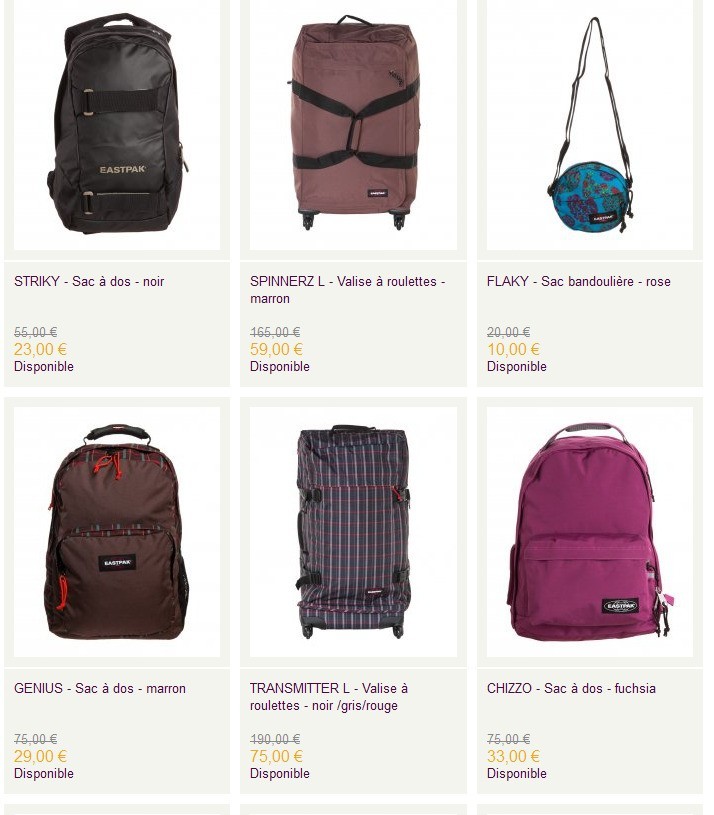The width and height of the screenshot is (714, 815).
Task: Click 'Disponible' under the FLAKY bag
Action: tap(517, 366)
